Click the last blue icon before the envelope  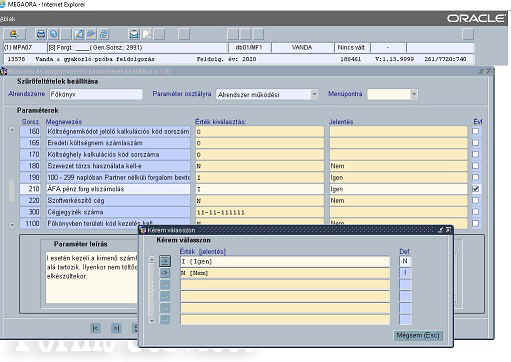[x=104, y=34]
